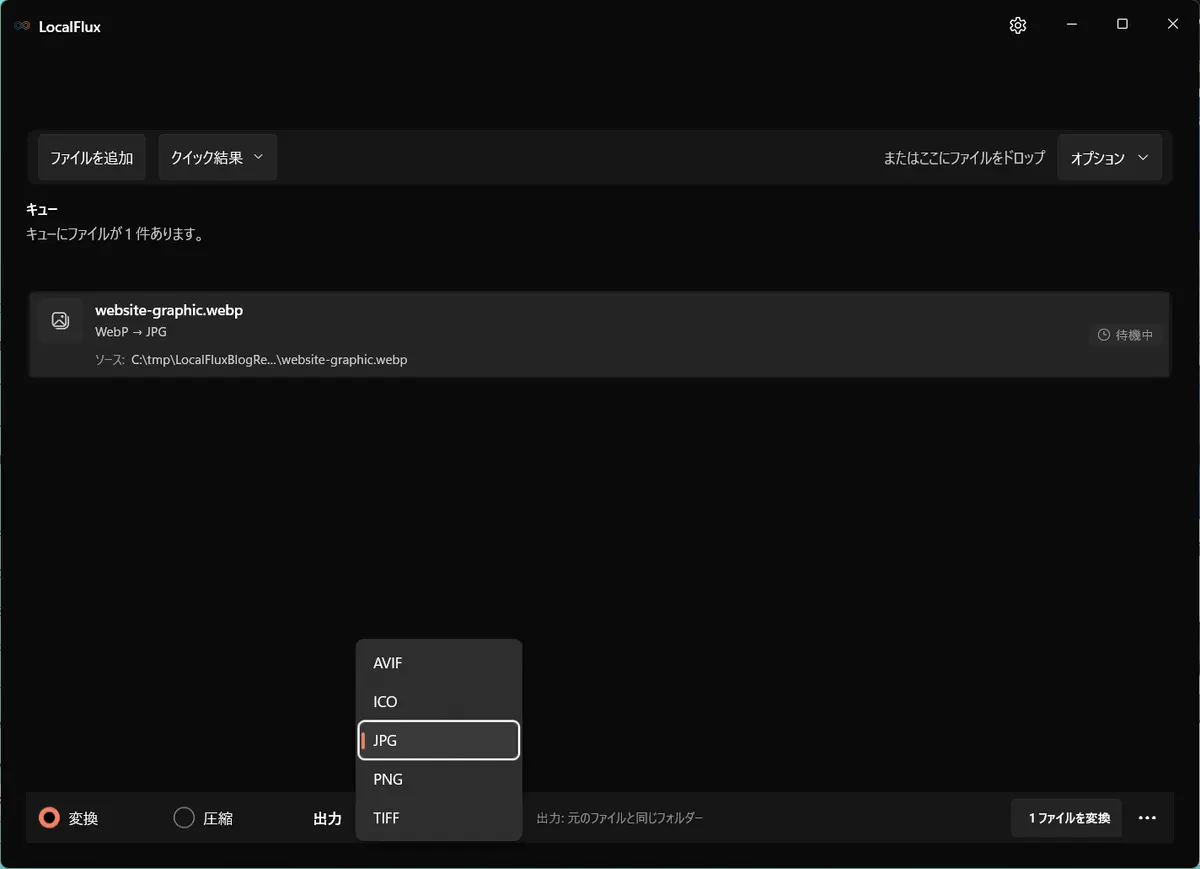
Task: Minimize the LocalFlux window
Action: click(x=1072, y=25)
